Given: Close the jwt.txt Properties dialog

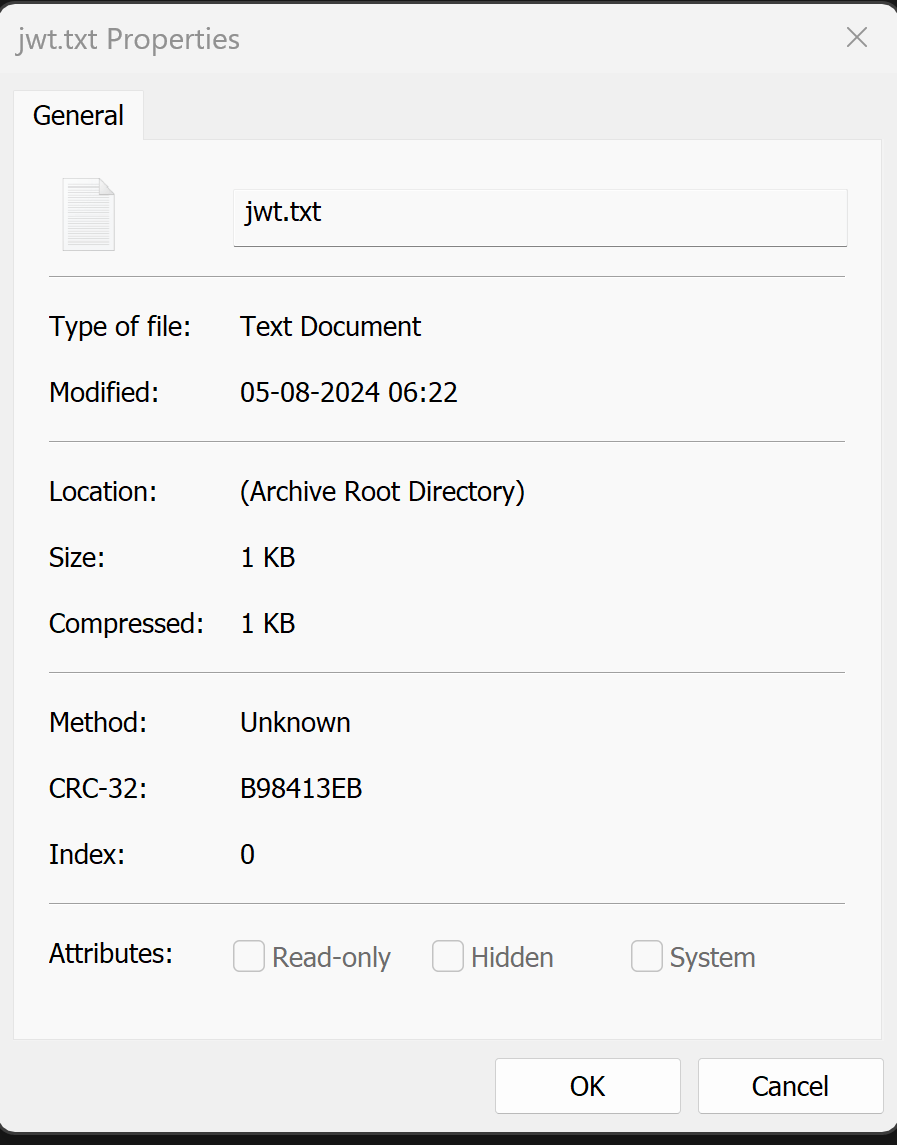Looking at the screenshot, I should (856, 37).
